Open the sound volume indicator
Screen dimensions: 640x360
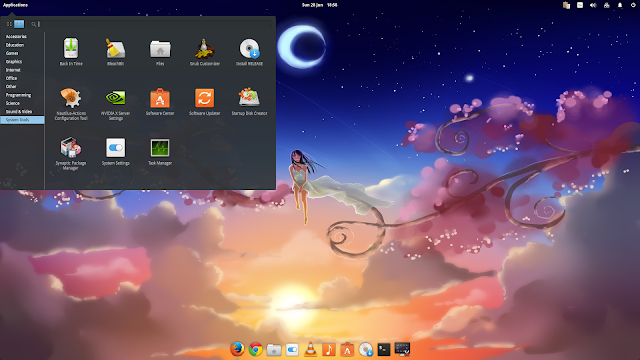593,5
